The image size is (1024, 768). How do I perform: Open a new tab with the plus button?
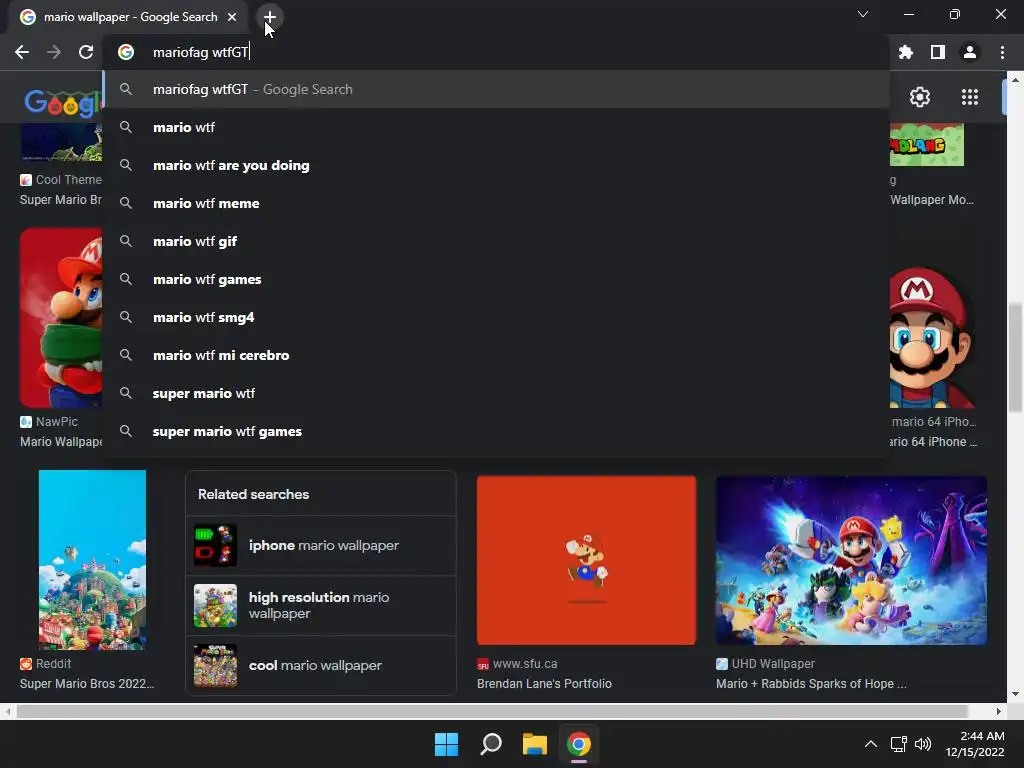pyautogui.click(x=270, y=17)
